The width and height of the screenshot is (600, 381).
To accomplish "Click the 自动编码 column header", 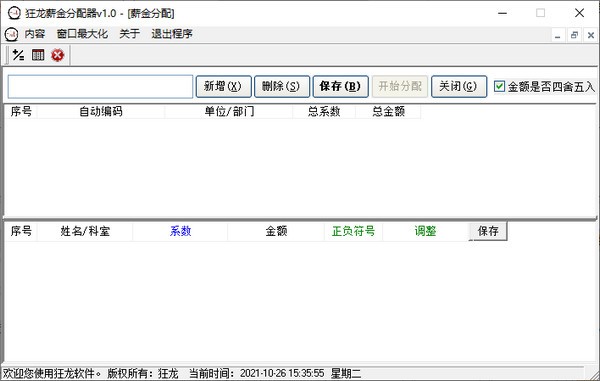I will coord(101,112).
